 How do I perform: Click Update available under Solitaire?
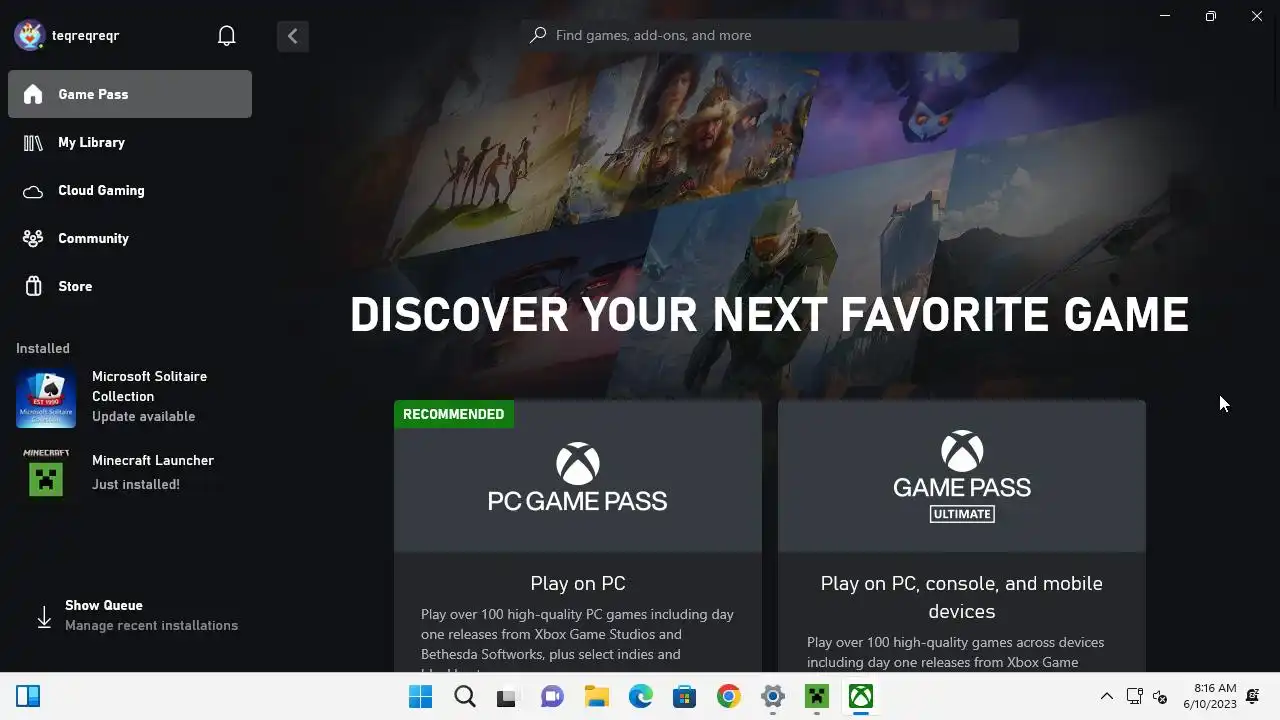click(144, 416)
